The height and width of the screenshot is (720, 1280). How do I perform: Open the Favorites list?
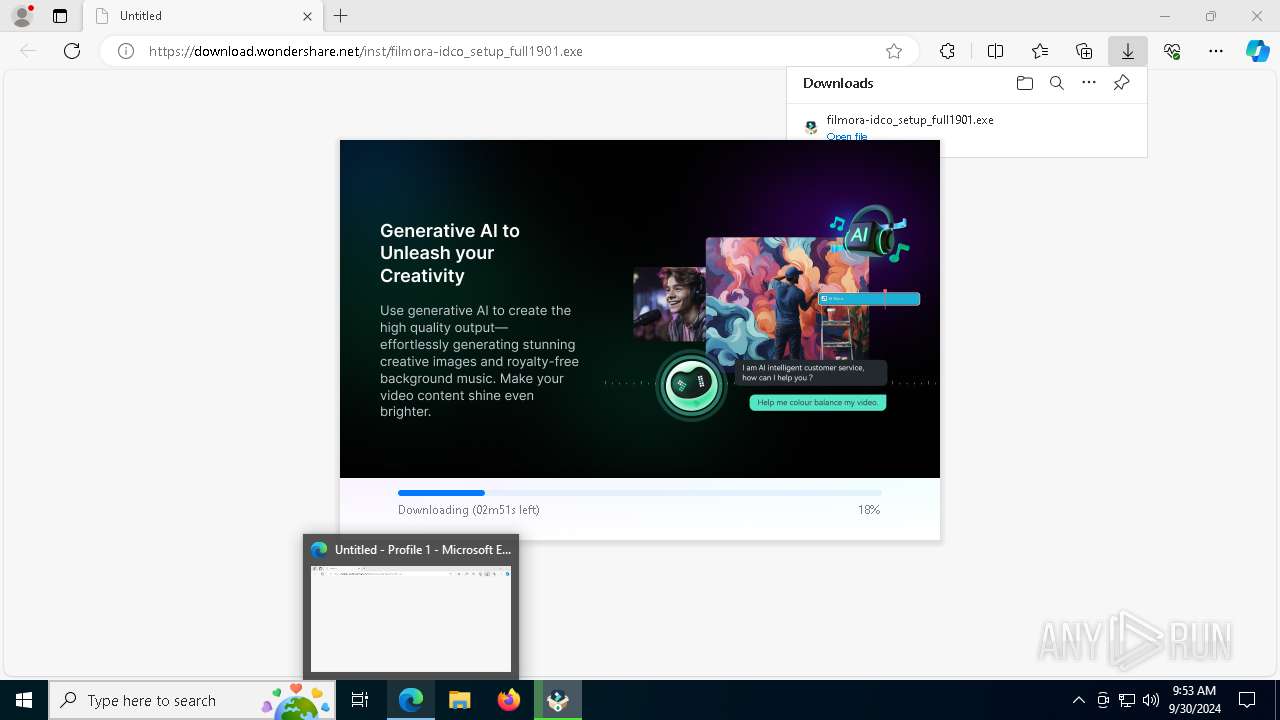pyautogui.click(x=1040, y=51)
